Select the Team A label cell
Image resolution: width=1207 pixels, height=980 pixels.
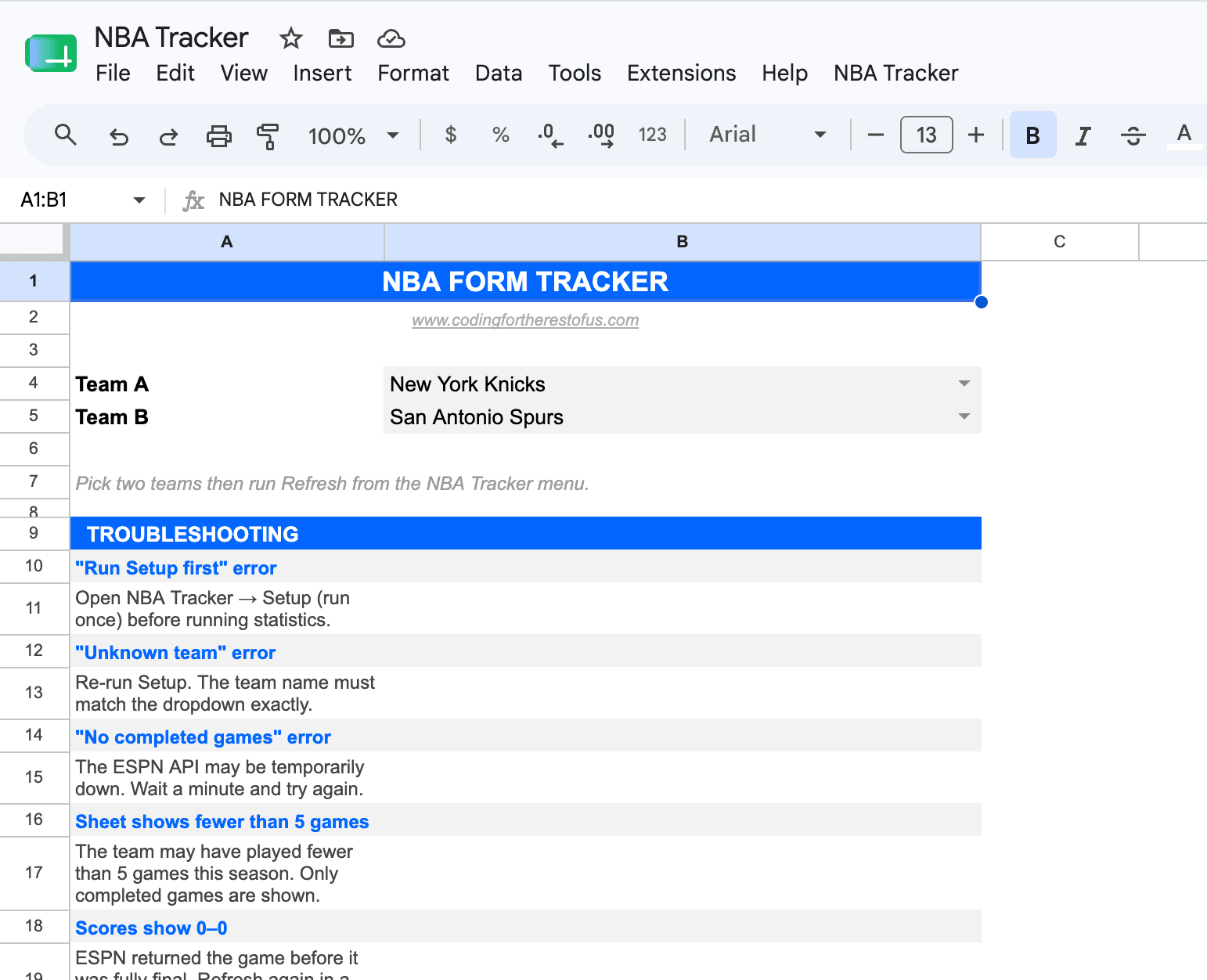point(227,384)
